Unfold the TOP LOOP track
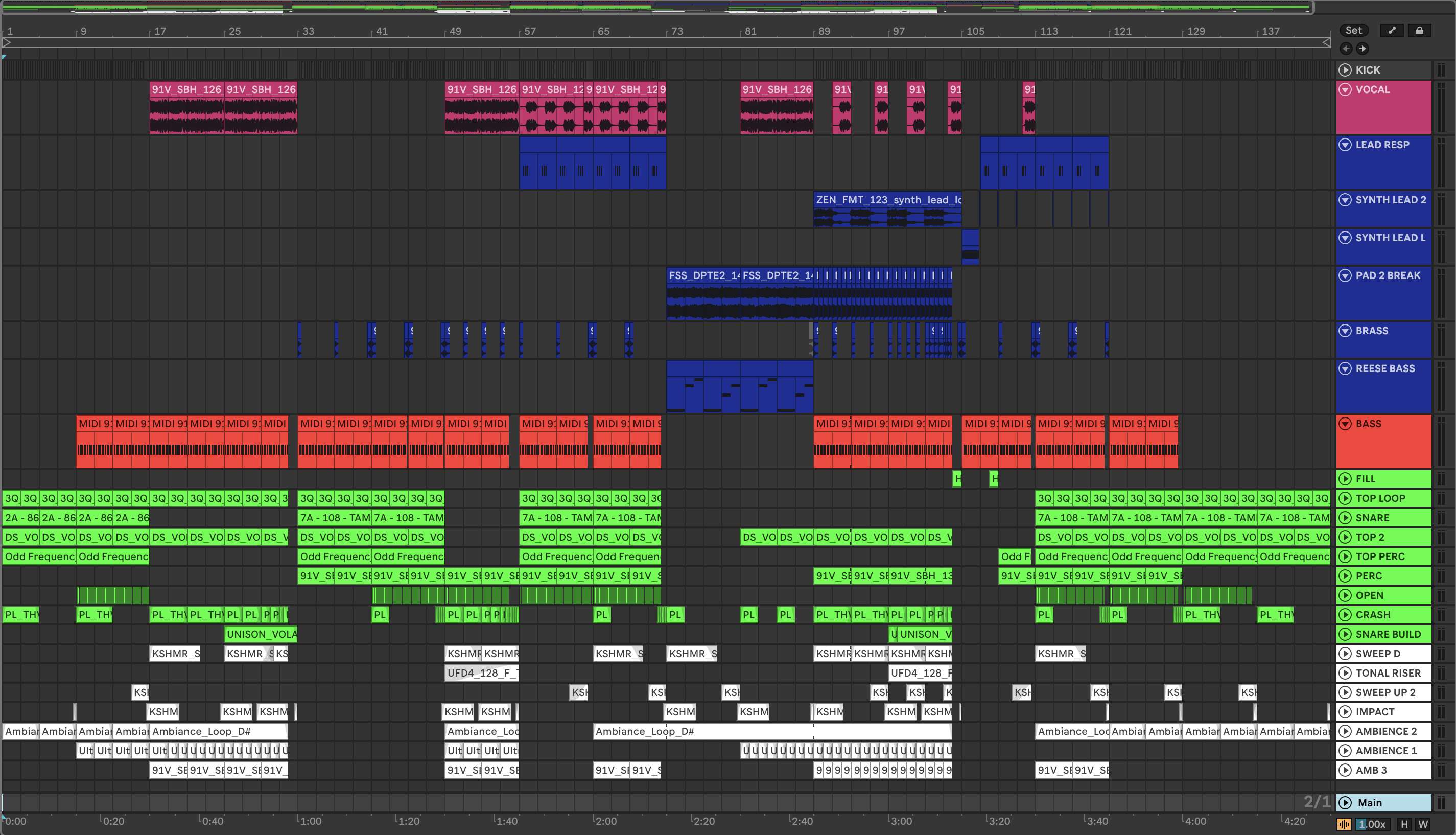Viewport: 1456px width, 835px height. 1345,498
